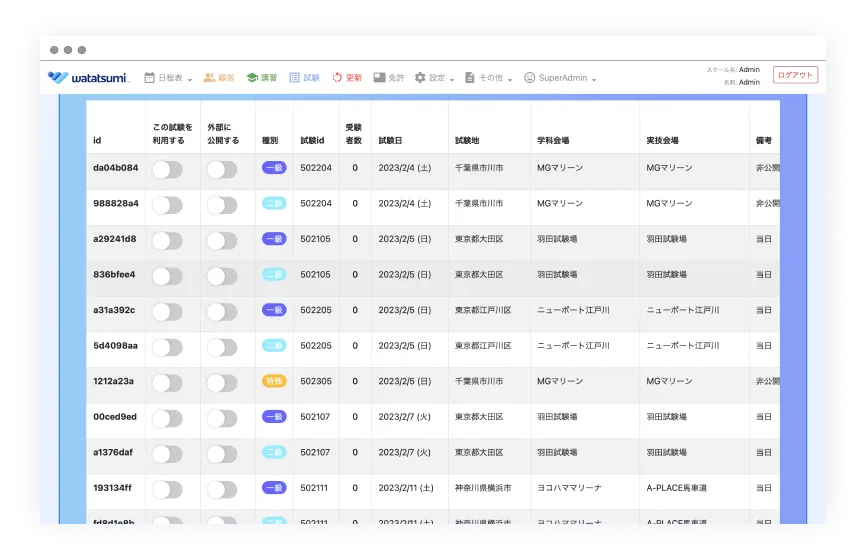Image resolution: width=866 pixels, height=558 pixels.
Task: Select the id cell 193134ff
Action: pyautogui.click(x=114, y=488)
